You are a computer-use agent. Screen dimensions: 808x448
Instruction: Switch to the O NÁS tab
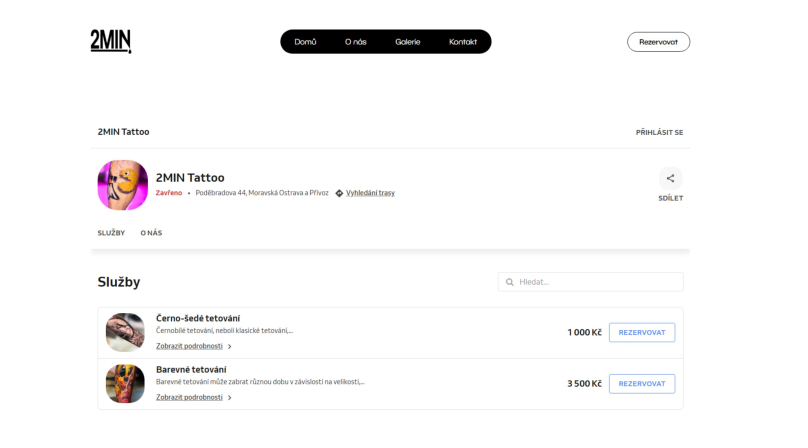coord(152,233)
